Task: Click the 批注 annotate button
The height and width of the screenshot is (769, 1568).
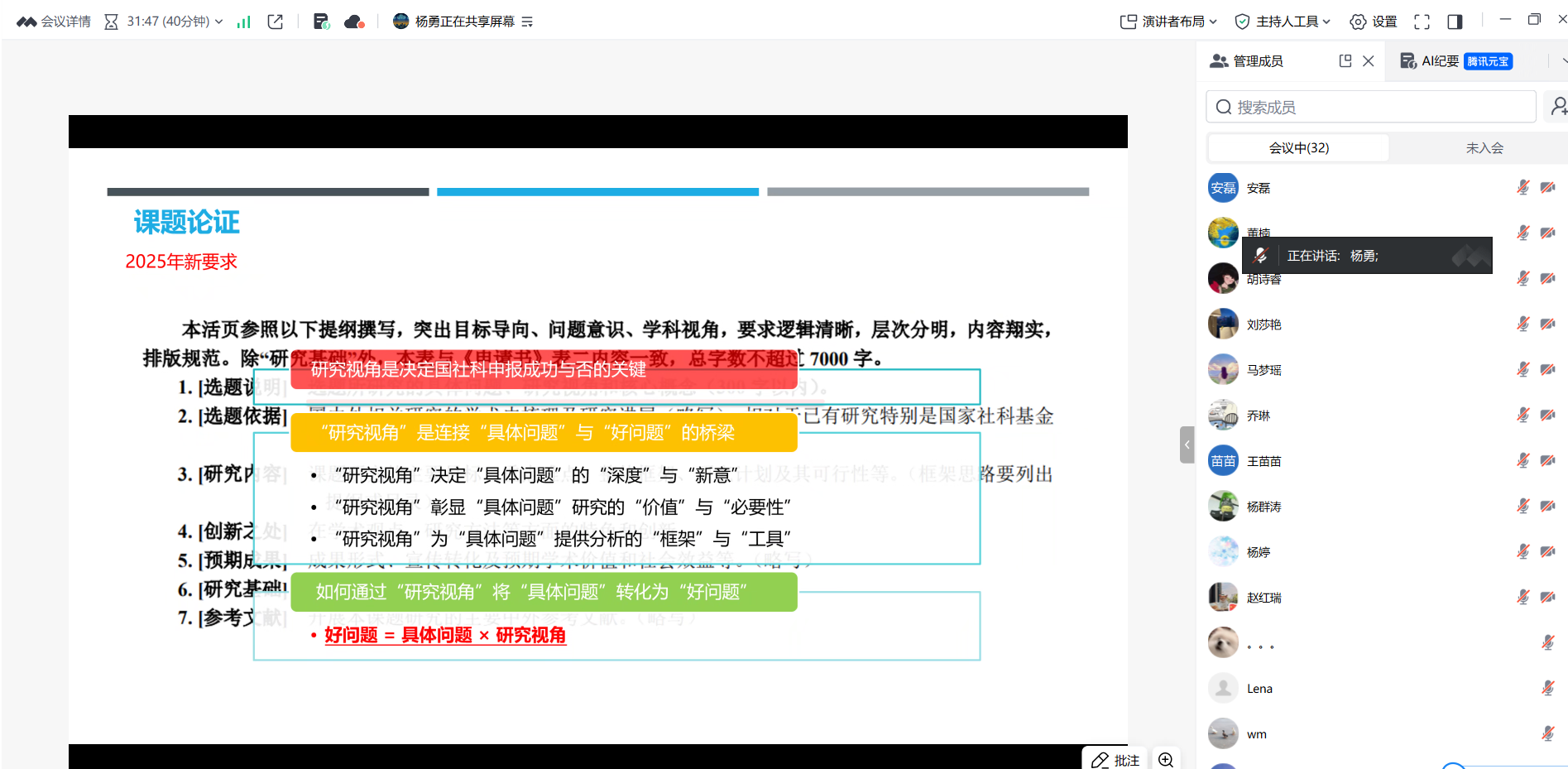Action: click(x=1115, y=760)
